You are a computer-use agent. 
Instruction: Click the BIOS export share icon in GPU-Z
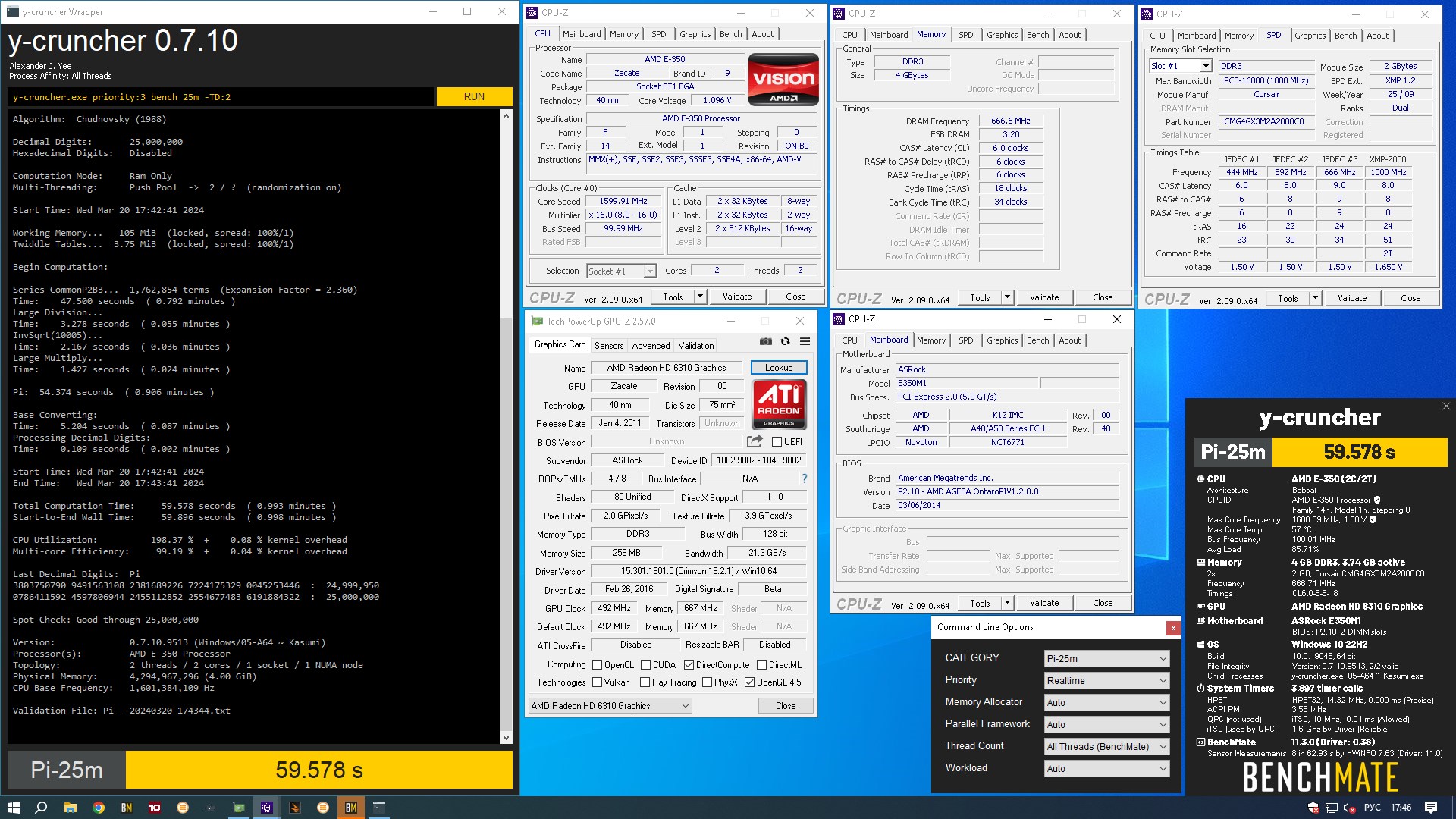point(755,441)
